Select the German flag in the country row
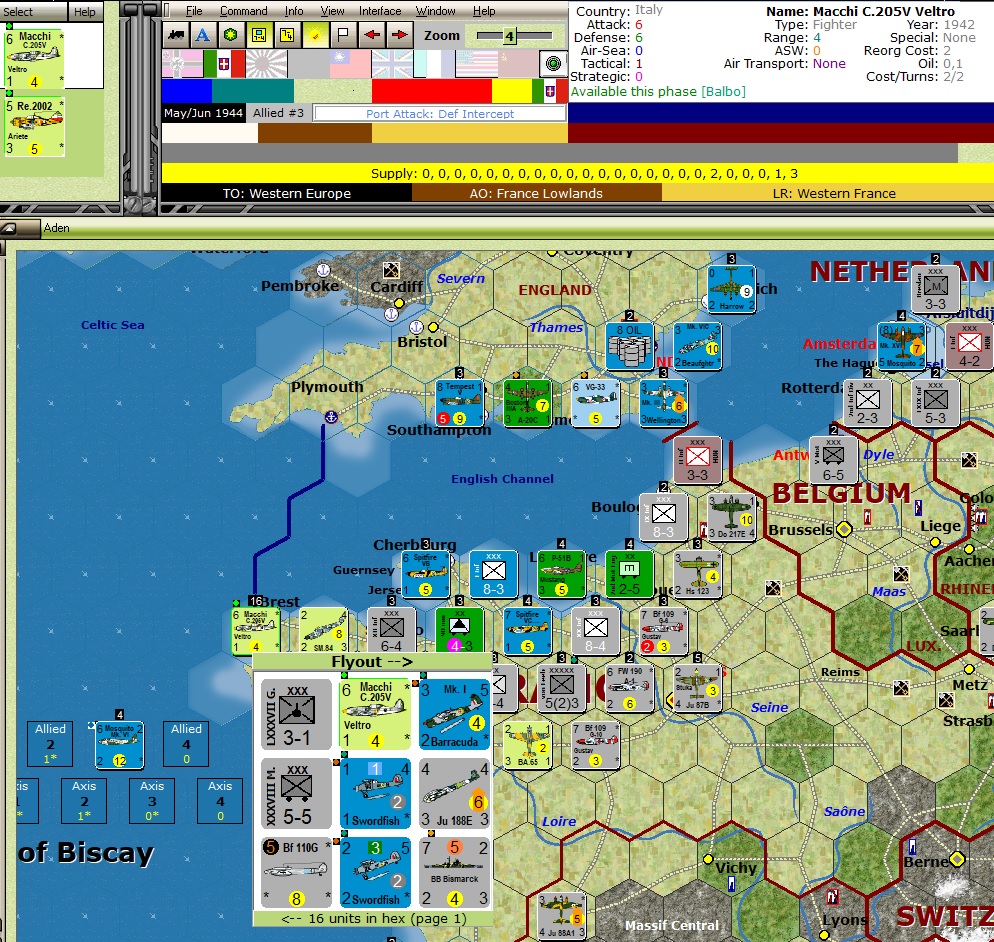Viewport: 994px width, 942px height. (183, 64)
